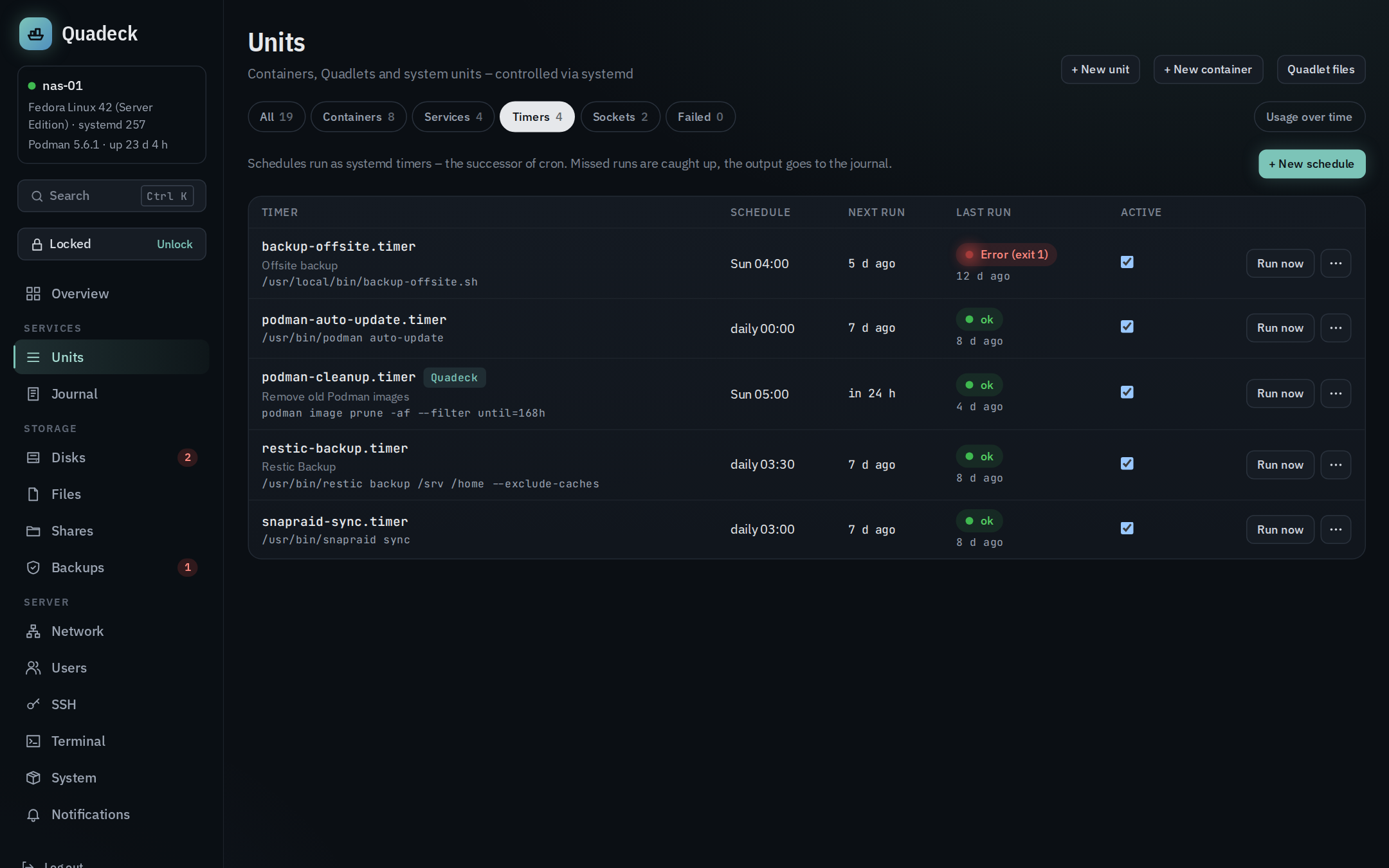
Task: Focus the Search input field
Action: click(x=112, y=196)
